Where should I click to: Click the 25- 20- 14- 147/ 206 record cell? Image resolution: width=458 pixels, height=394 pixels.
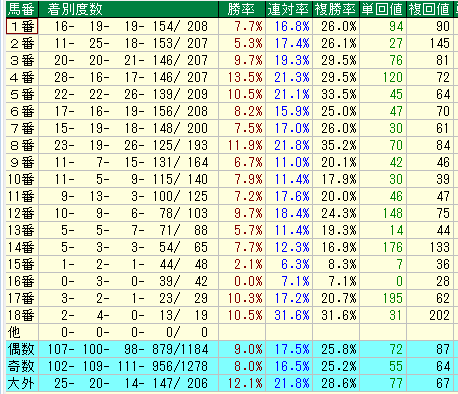[128, 383]
